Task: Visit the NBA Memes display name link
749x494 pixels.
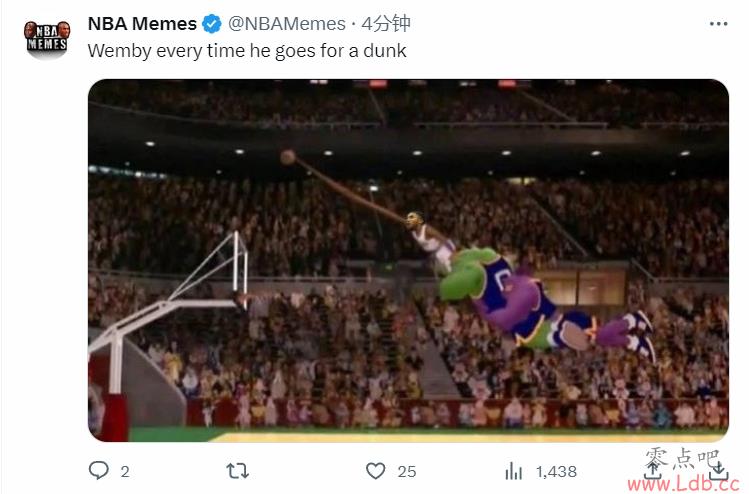Action: click(142, 23)
